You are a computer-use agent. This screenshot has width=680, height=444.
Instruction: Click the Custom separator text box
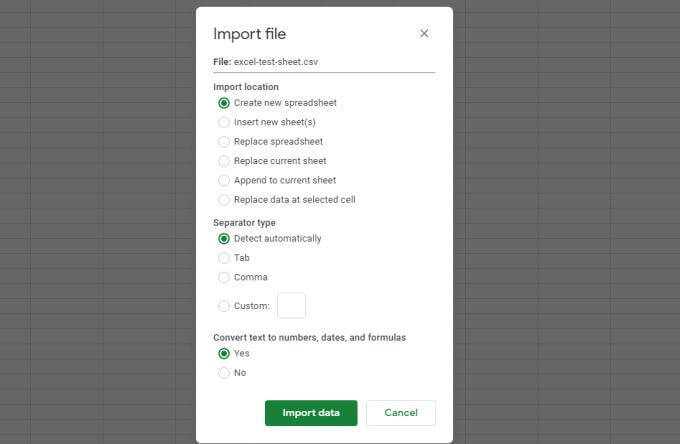click(x=291, y=306)
